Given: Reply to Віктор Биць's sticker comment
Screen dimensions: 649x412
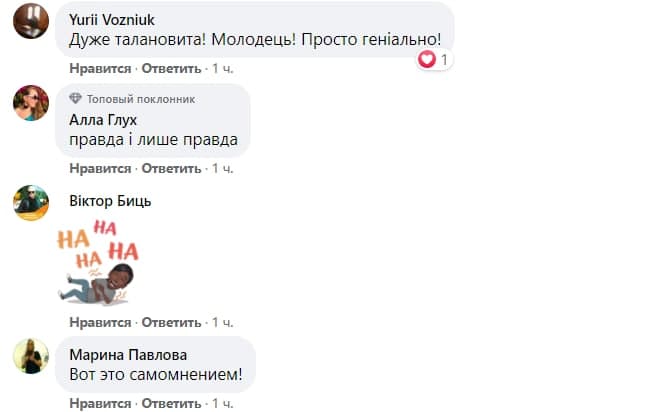Looking at the screenshot, I should 171,323.
